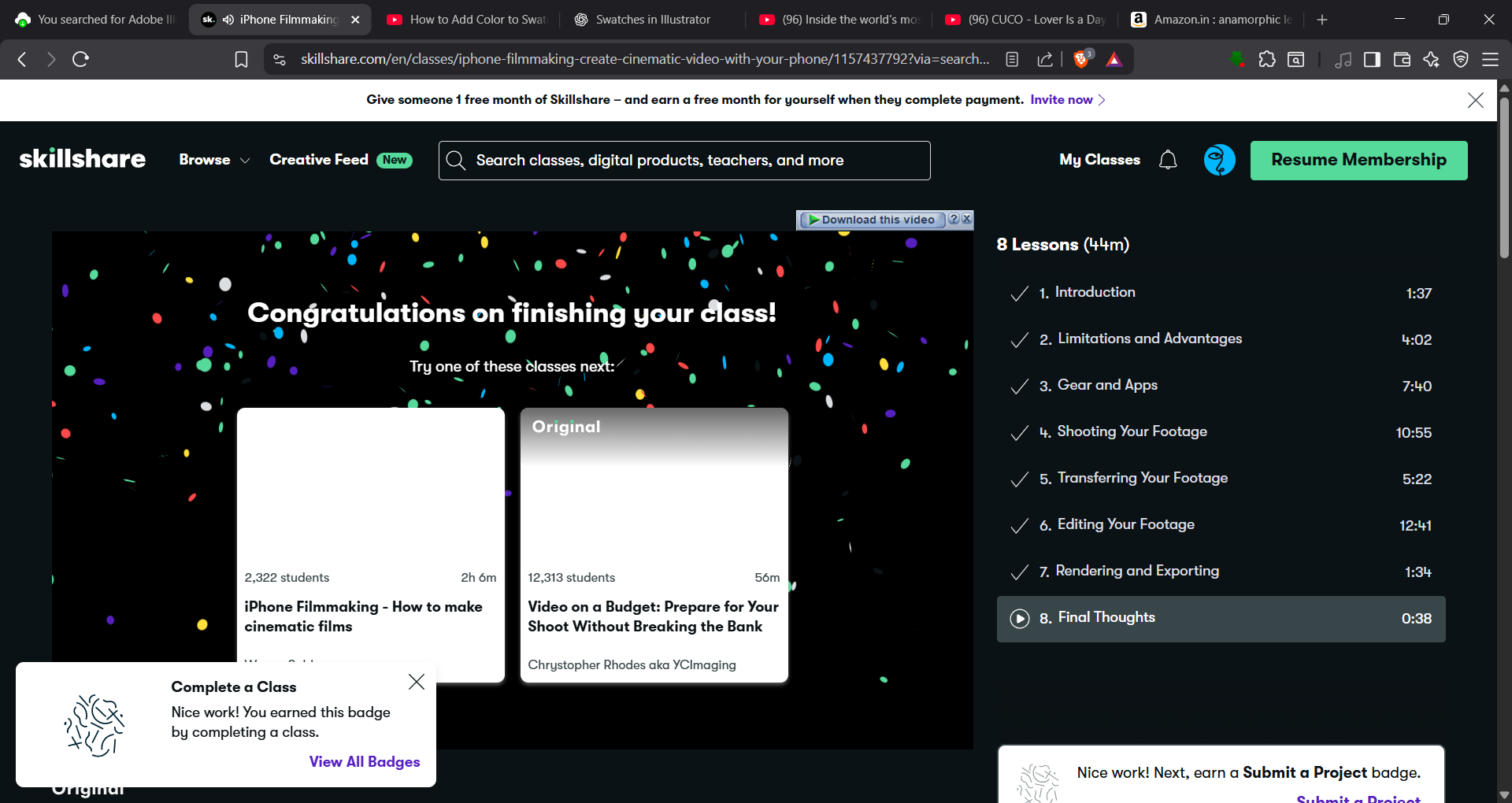
Task: Select lesson 6 Editing Your Footage
Action: (1221, 525)
